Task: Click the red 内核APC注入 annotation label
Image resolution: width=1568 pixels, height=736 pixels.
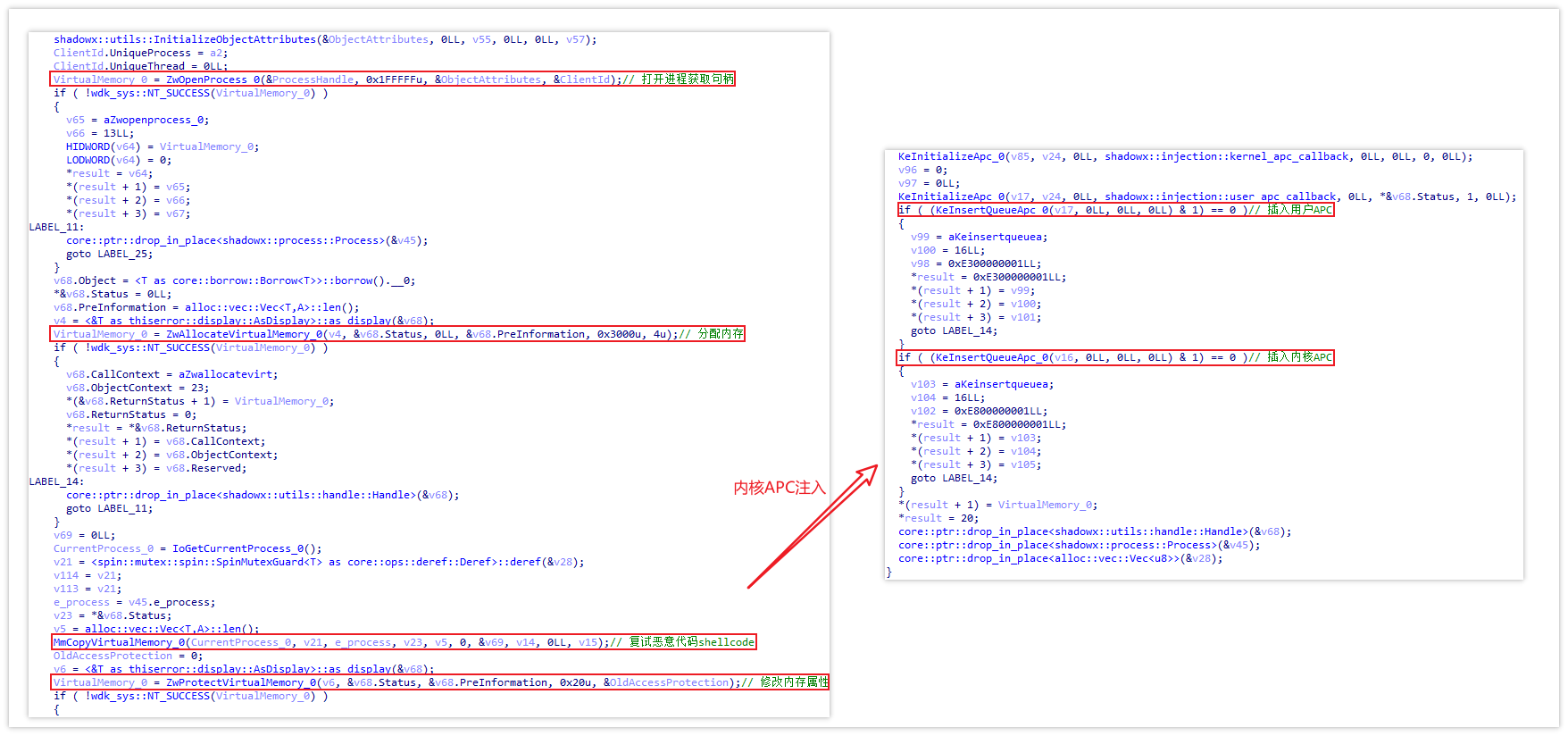Action: pos(779,488)
